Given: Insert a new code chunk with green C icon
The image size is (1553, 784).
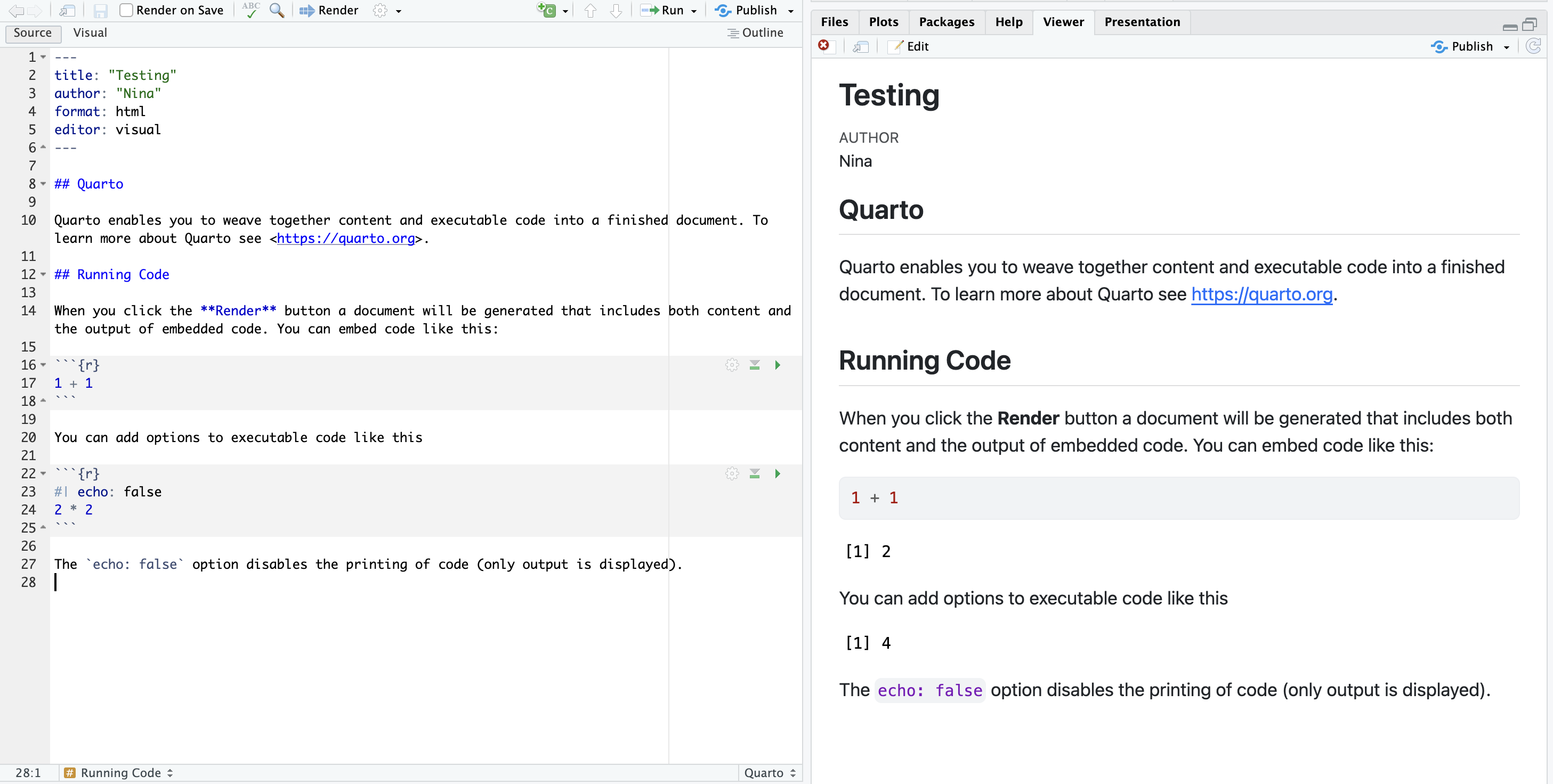Looking at the screenshot, I should (x=546, y=10).
